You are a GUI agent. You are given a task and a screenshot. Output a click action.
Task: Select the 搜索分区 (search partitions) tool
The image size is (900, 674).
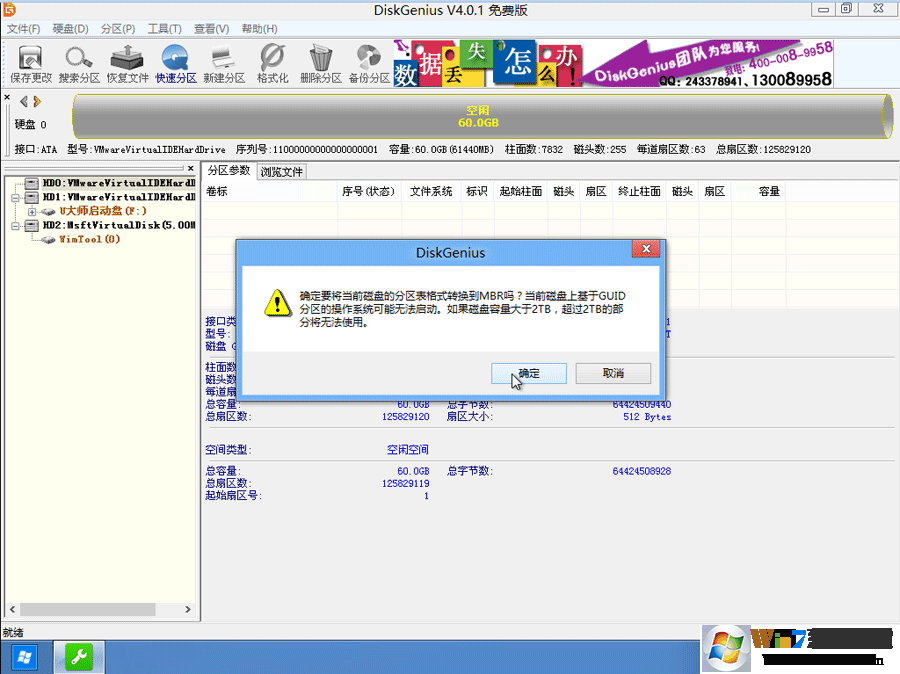tap(78, 62)
